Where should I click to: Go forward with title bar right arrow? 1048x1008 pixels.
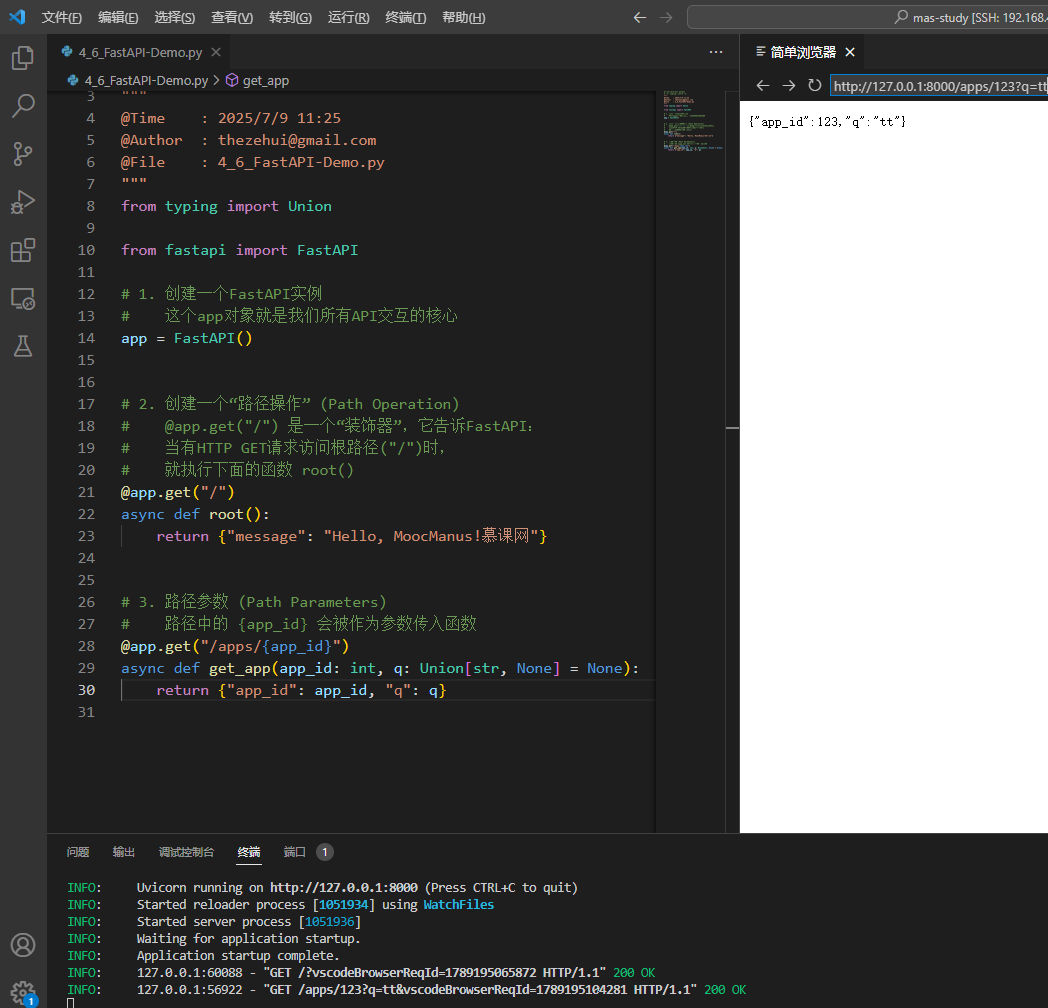(666, 17)
